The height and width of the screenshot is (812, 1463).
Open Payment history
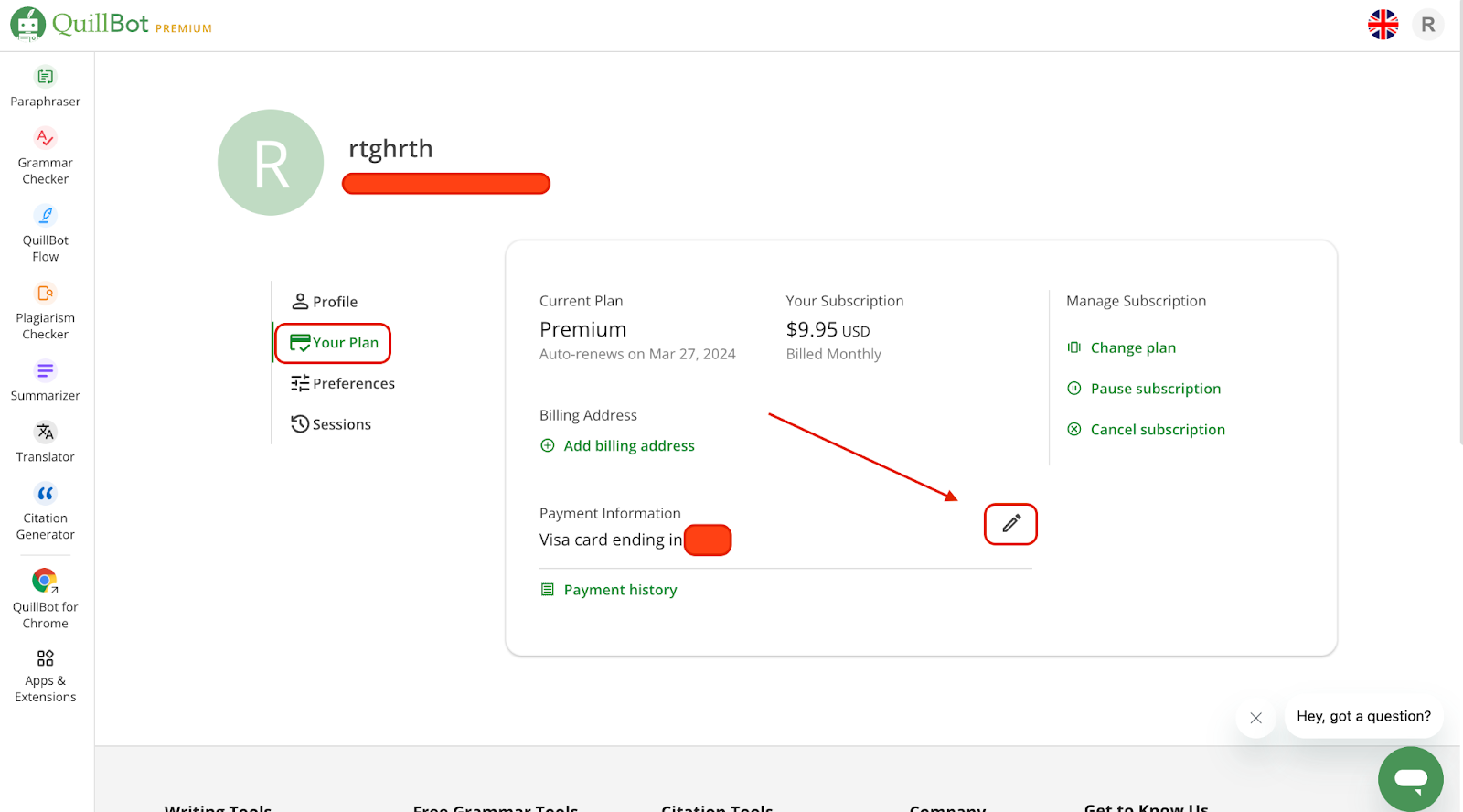(x=609, y=590)
